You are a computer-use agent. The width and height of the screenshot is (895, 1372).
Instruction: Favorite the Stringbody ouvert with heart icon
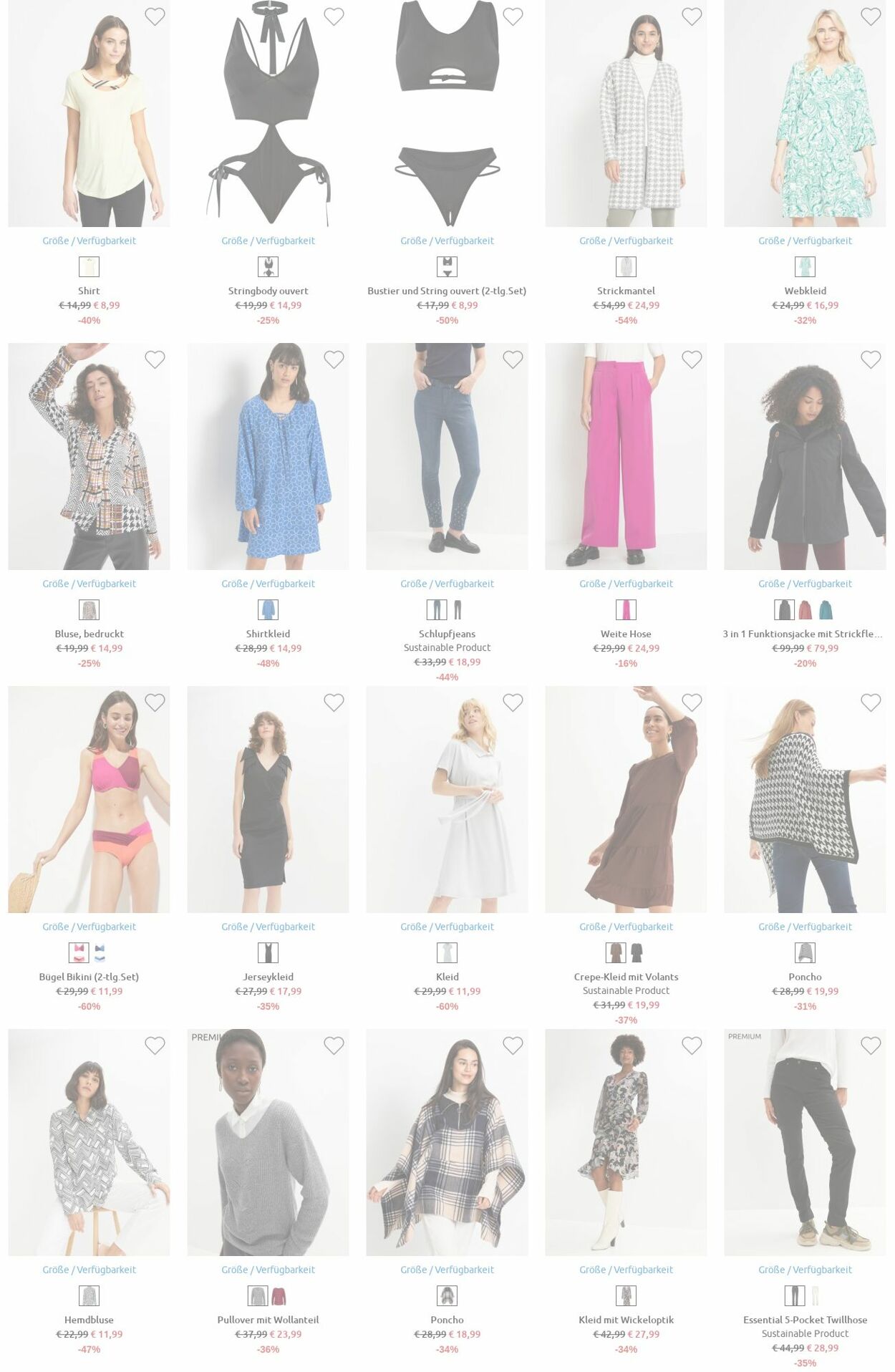pos(334,16)
